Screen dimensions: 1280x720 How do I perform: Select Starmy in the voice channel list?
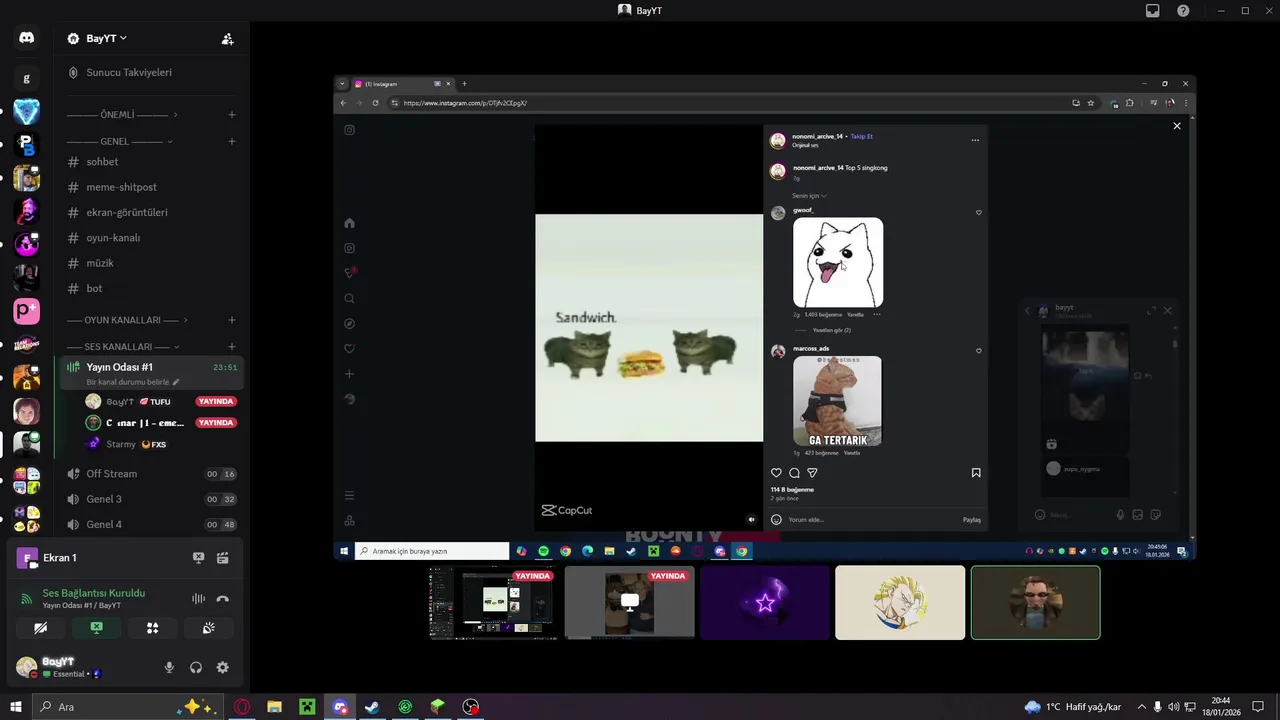pos(162,444)
